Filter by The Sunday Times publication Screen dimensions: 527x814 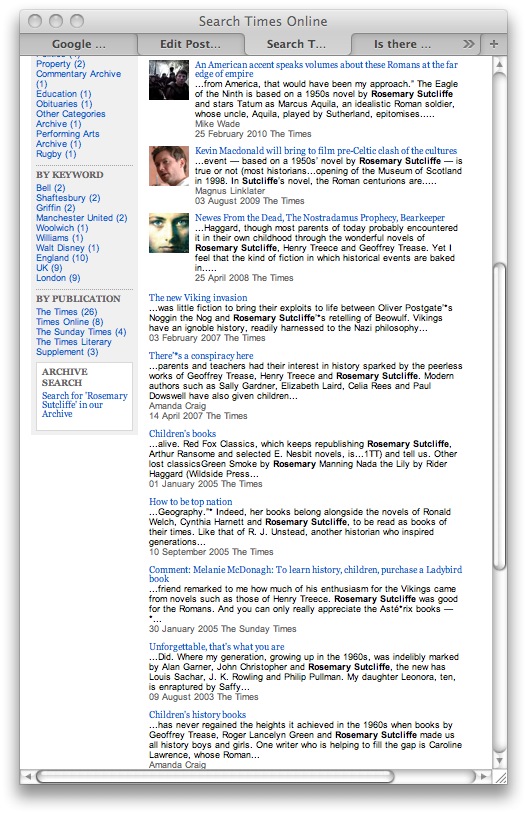click(81, 332)
